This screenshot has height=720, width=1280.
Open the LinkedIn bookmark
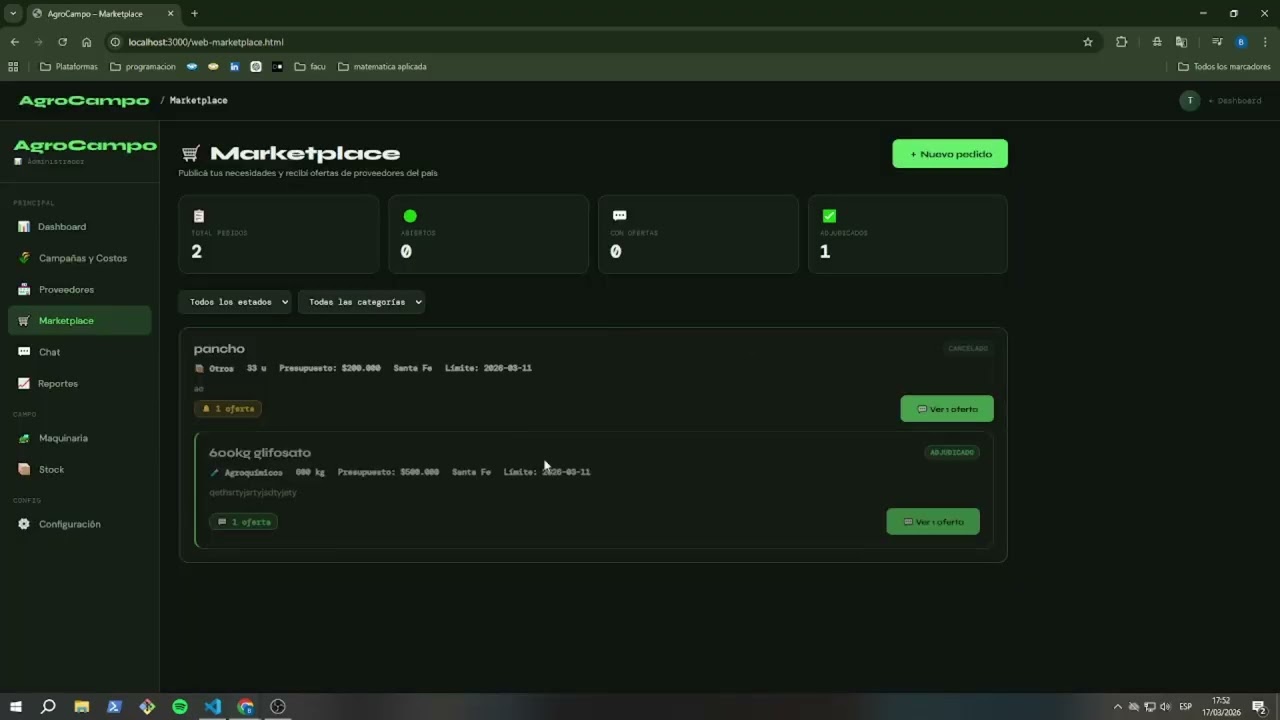point(234,67)
